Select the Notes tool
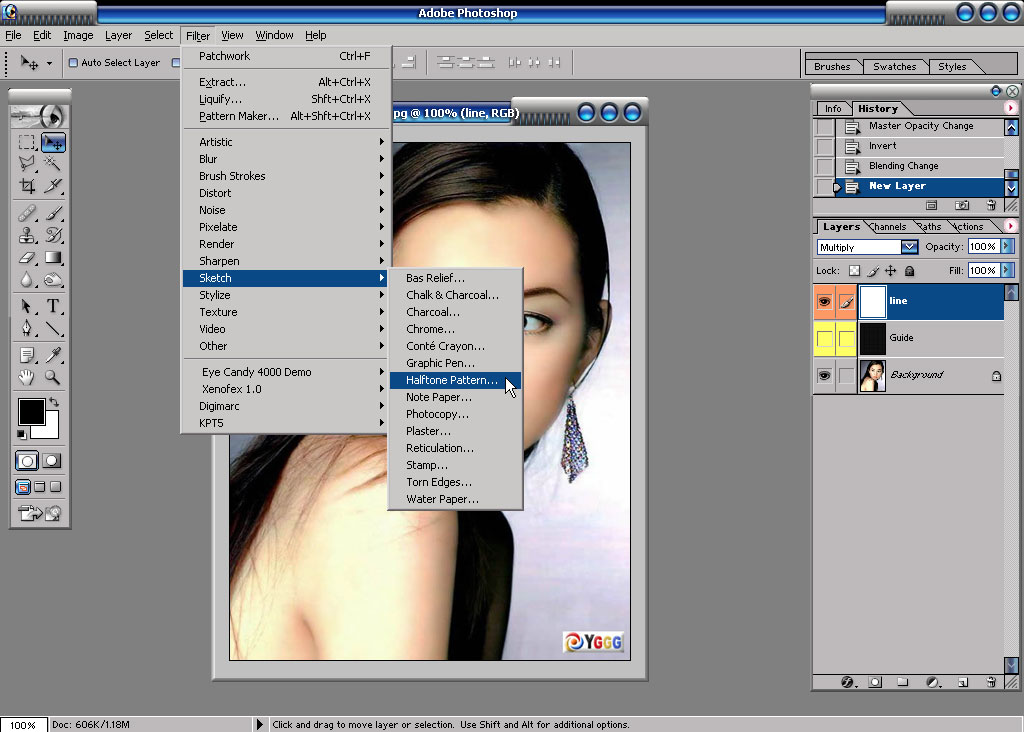The width and height of the screenshot is (1024, 732). pyautogui.click(x=26, y=355)
